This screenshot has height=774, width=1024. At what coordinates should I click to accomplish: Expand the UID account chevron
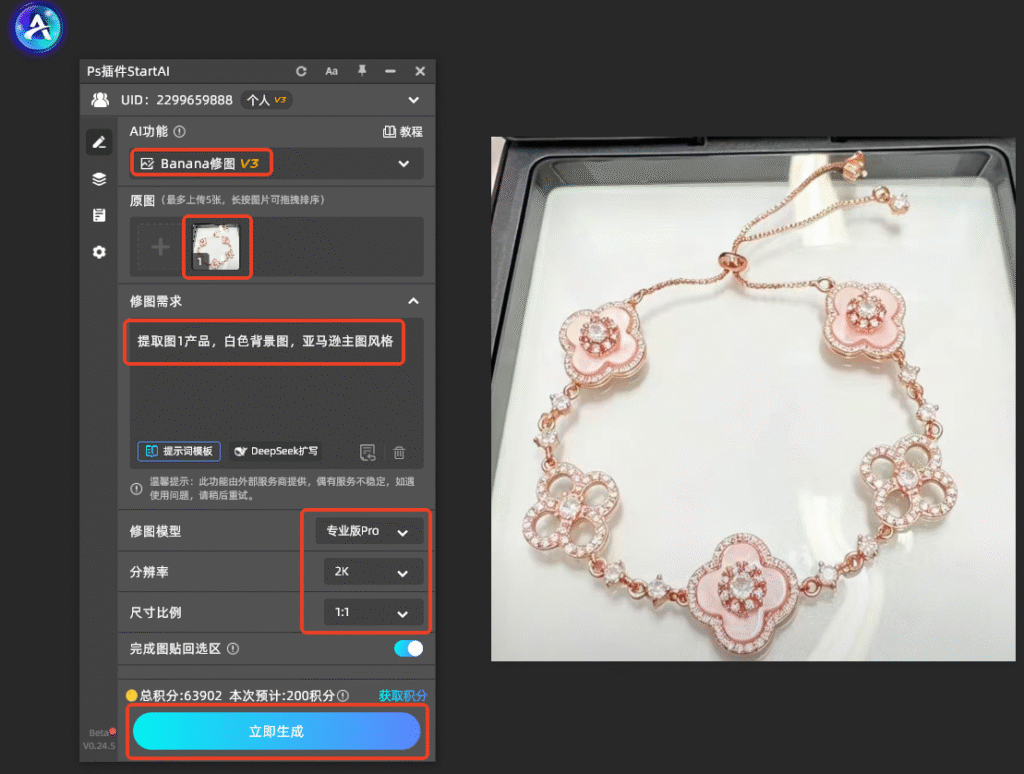pos(413,100)
